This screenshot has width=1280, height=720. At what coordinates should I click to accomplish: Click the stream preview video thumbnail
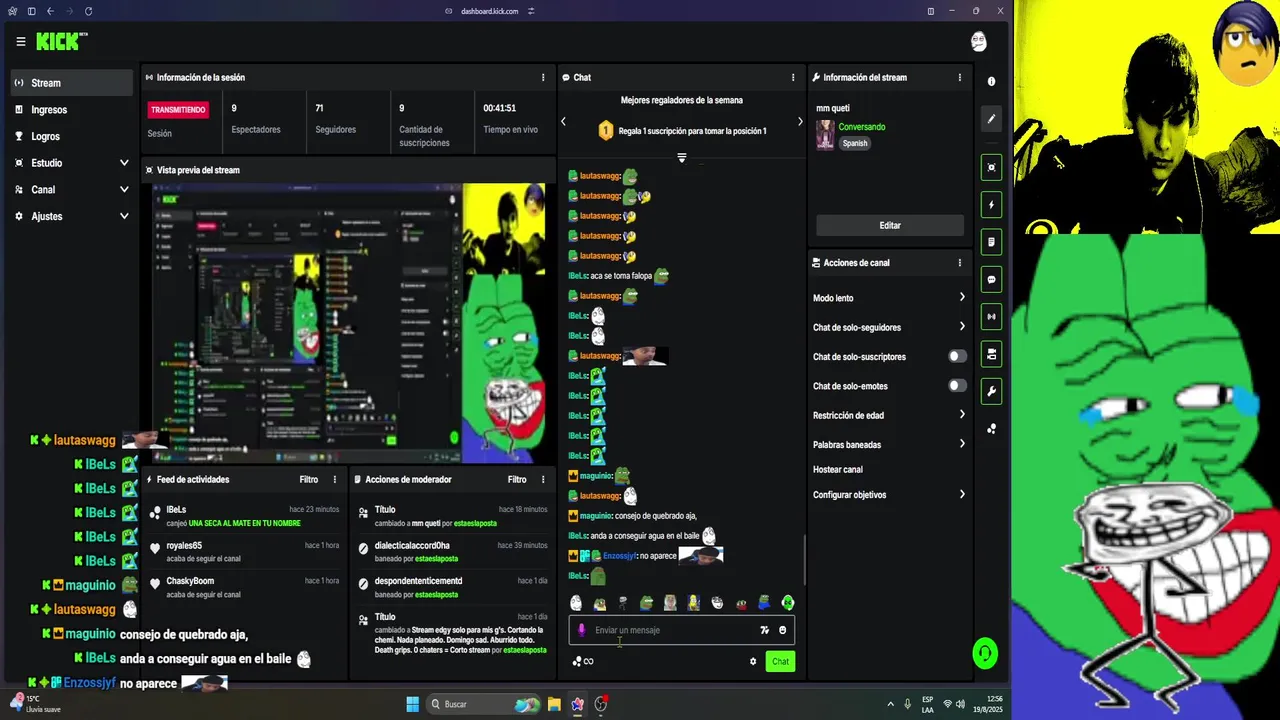(347, 323)
